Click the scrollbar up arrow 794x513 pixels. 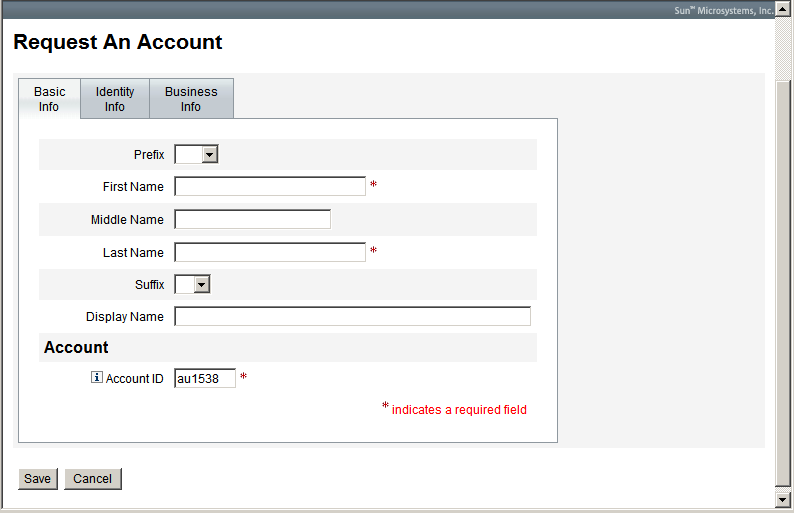pos(784,8)
